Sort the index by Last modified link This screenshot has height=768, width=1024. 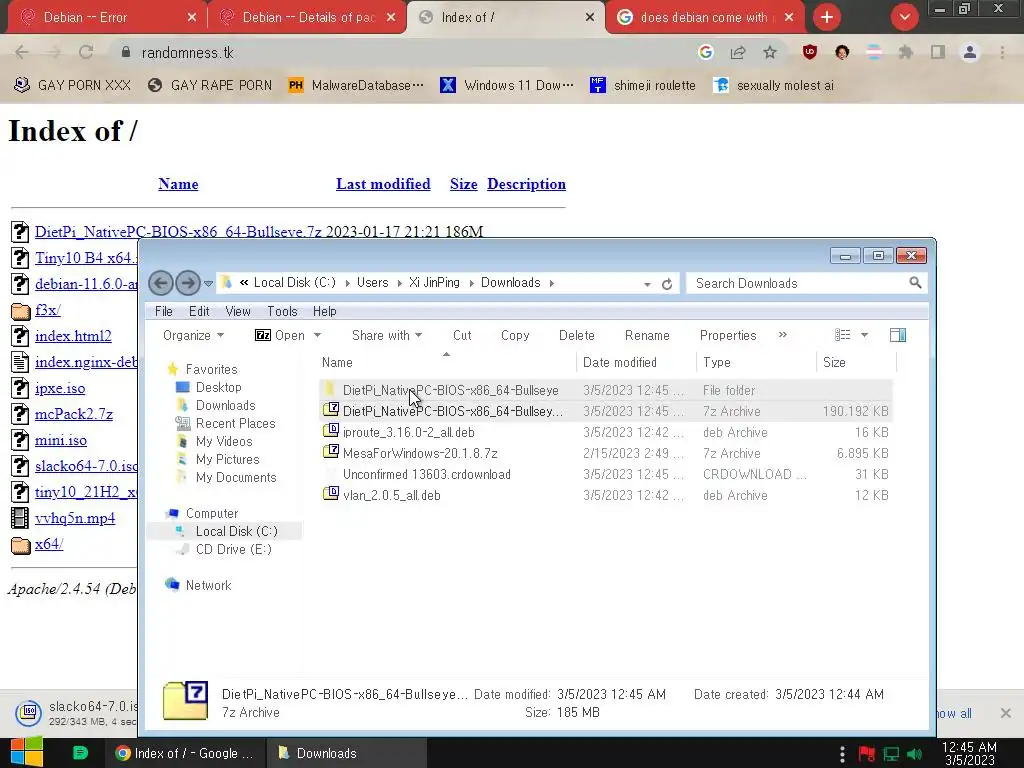click(383, 184)
